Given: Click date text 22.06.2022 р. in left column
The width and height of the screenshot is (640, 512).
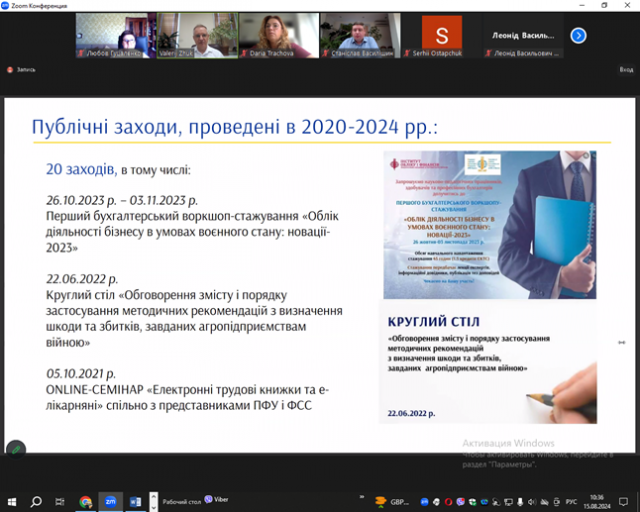Looking at the screenshot, I should point(82,279).
